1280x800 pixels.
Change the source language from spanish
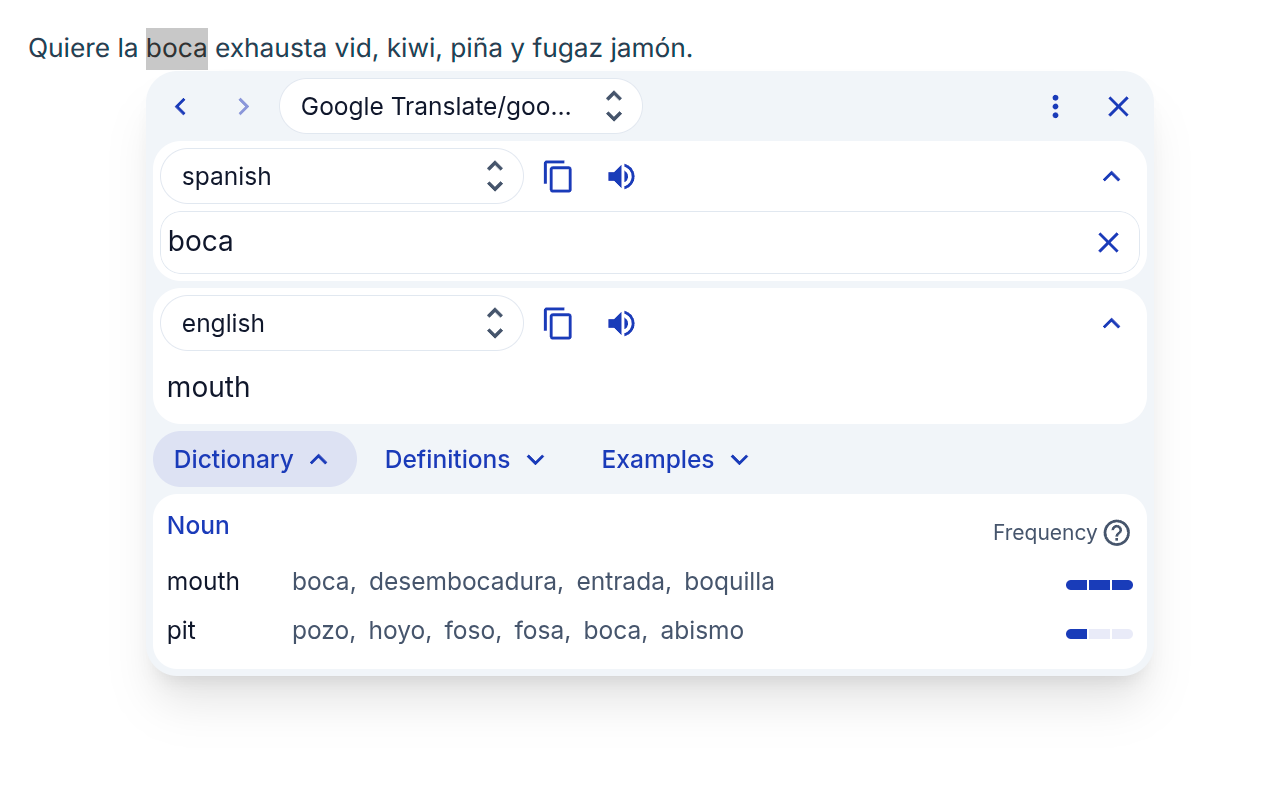342,177
